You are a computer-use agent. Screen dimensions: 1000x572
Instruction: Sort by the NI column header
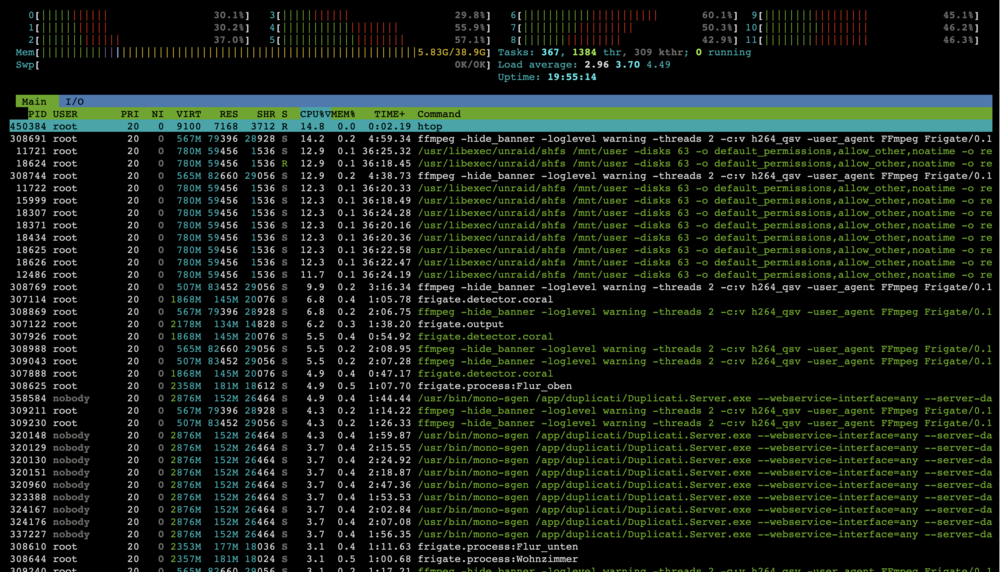click(x=158, y=114)
